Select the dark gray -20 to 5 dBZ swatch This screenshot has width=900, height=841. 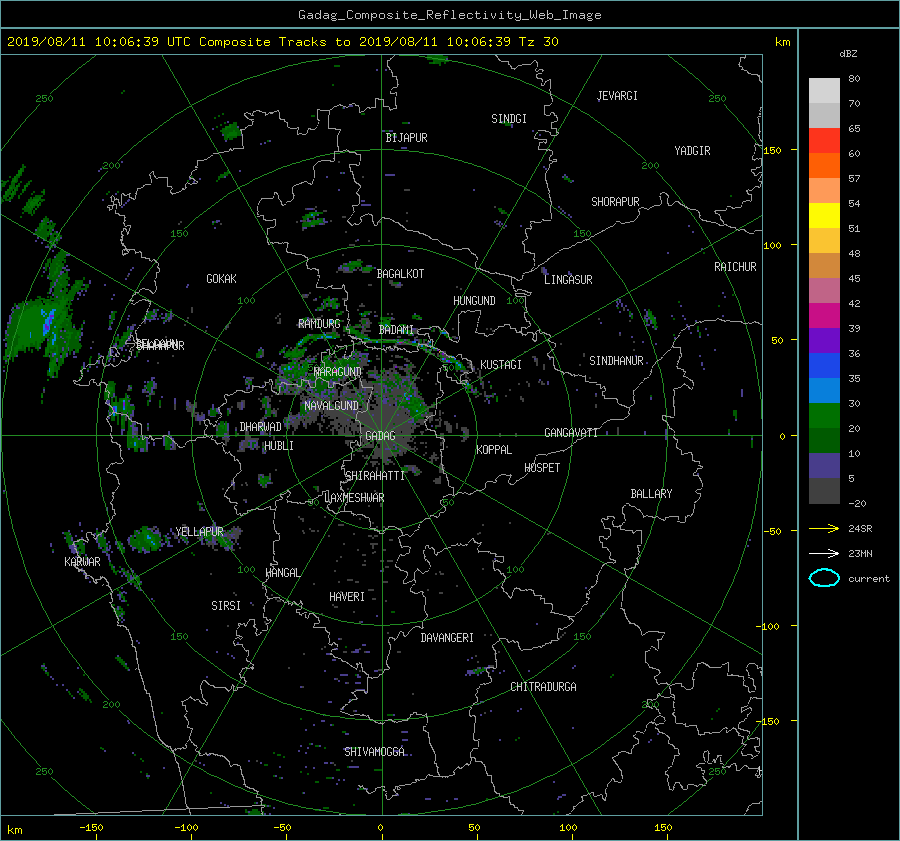(824, 491)
